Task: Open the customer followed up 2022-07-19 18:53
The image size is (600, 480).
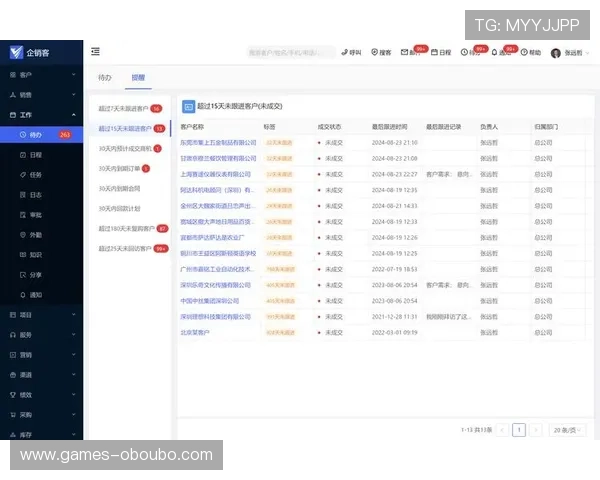Action: tap(217, 269)
